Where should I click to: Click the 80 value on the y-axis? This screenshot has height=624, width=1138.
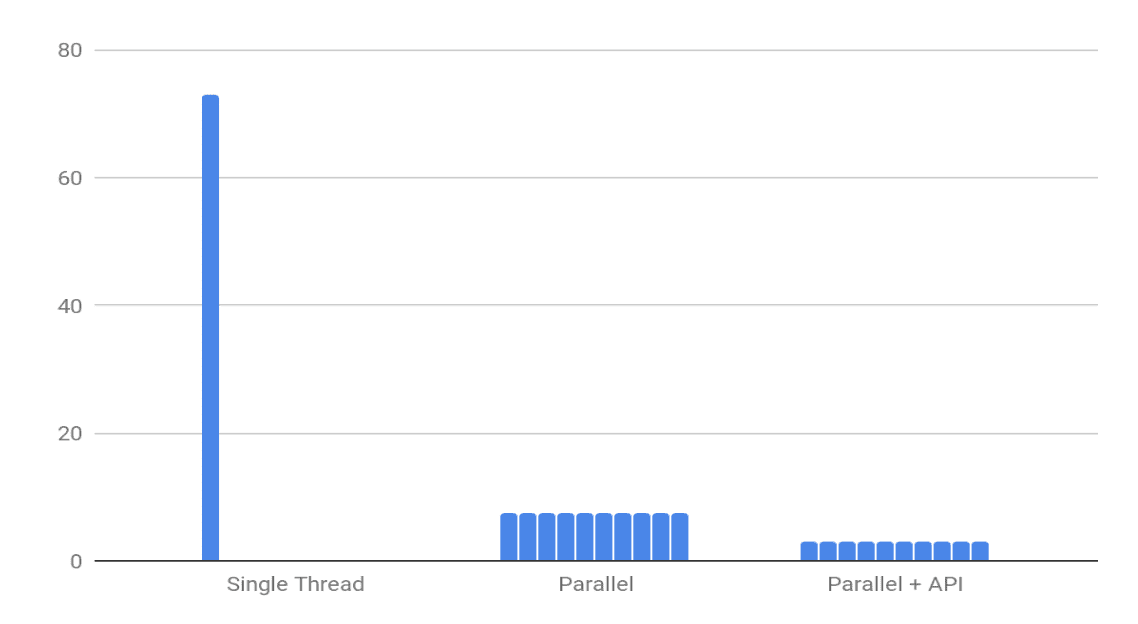click(70, 50)
